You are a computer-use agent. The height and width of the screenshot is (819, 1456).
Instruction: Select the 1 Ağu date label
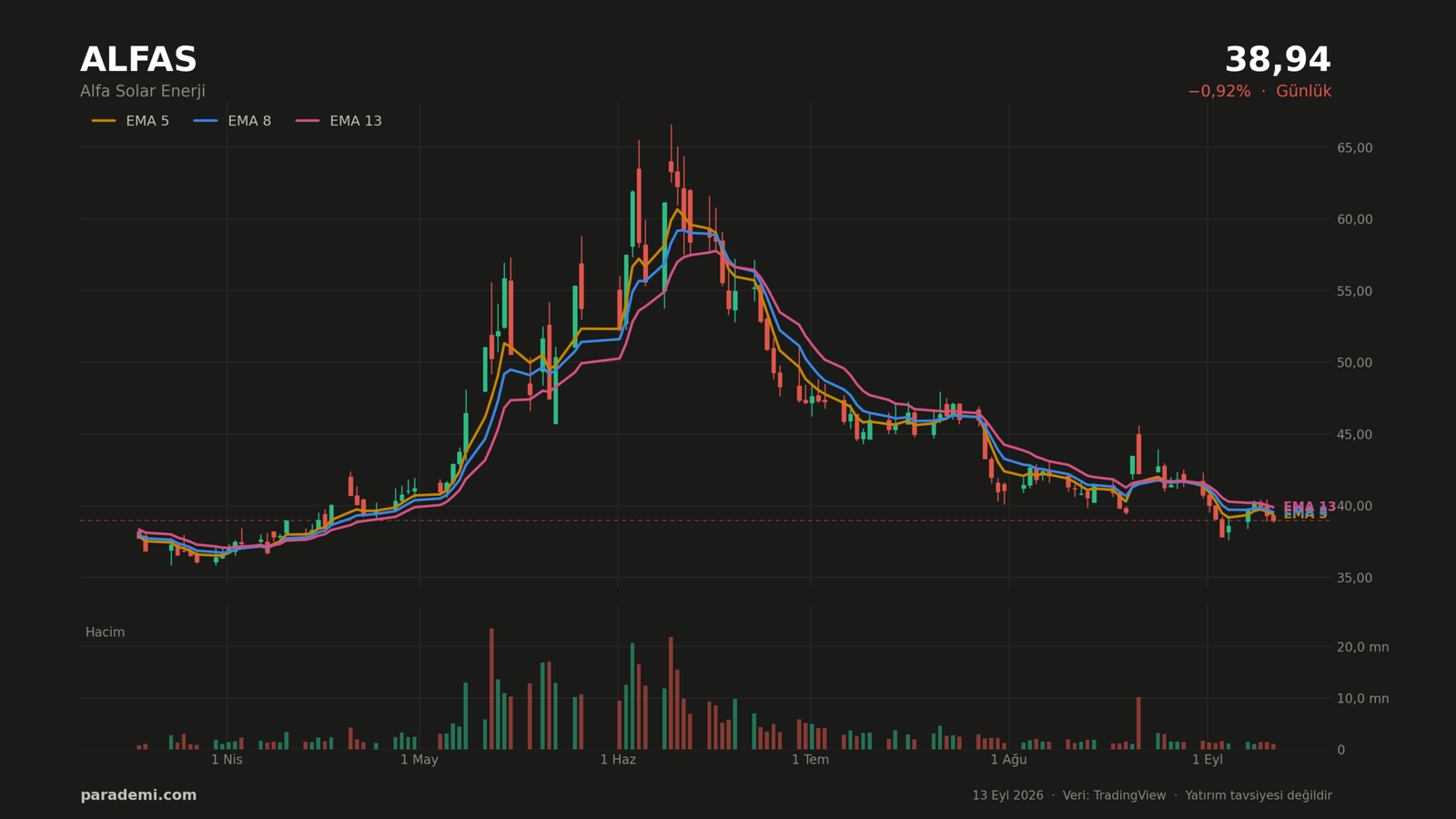[x=1008, y=760]
